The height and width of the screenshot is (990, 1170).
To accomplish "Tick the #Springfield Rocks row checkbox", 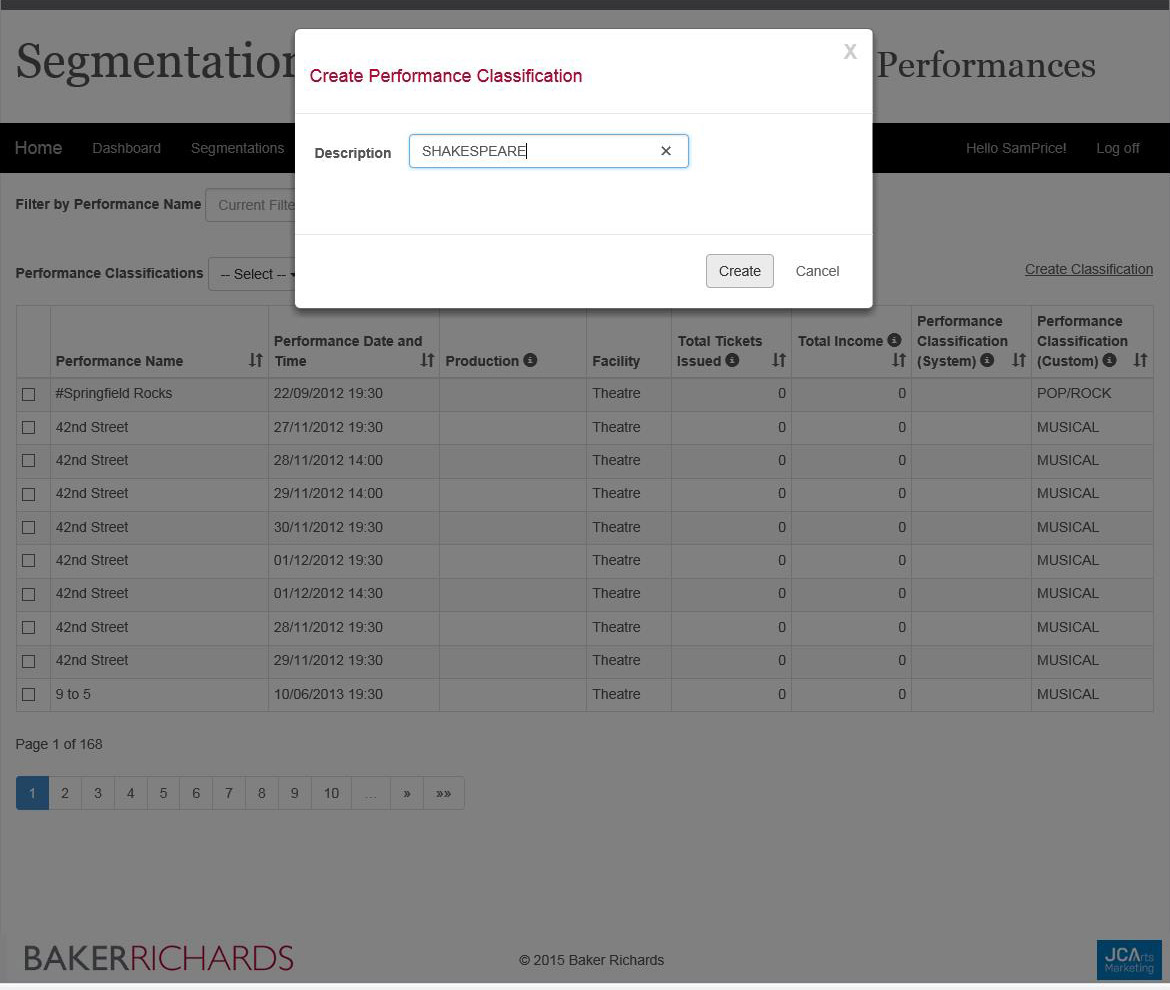I will click(29, 394).
